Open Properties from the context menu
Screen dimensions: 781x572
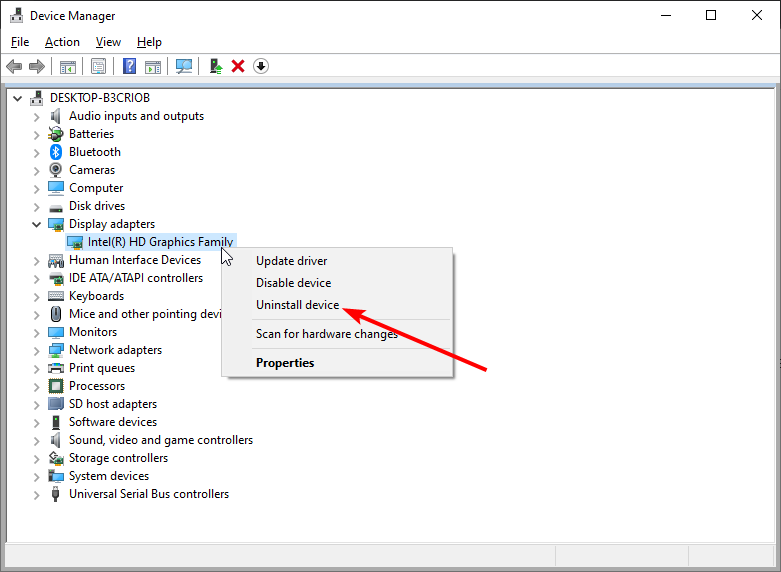tap(337, 363)
